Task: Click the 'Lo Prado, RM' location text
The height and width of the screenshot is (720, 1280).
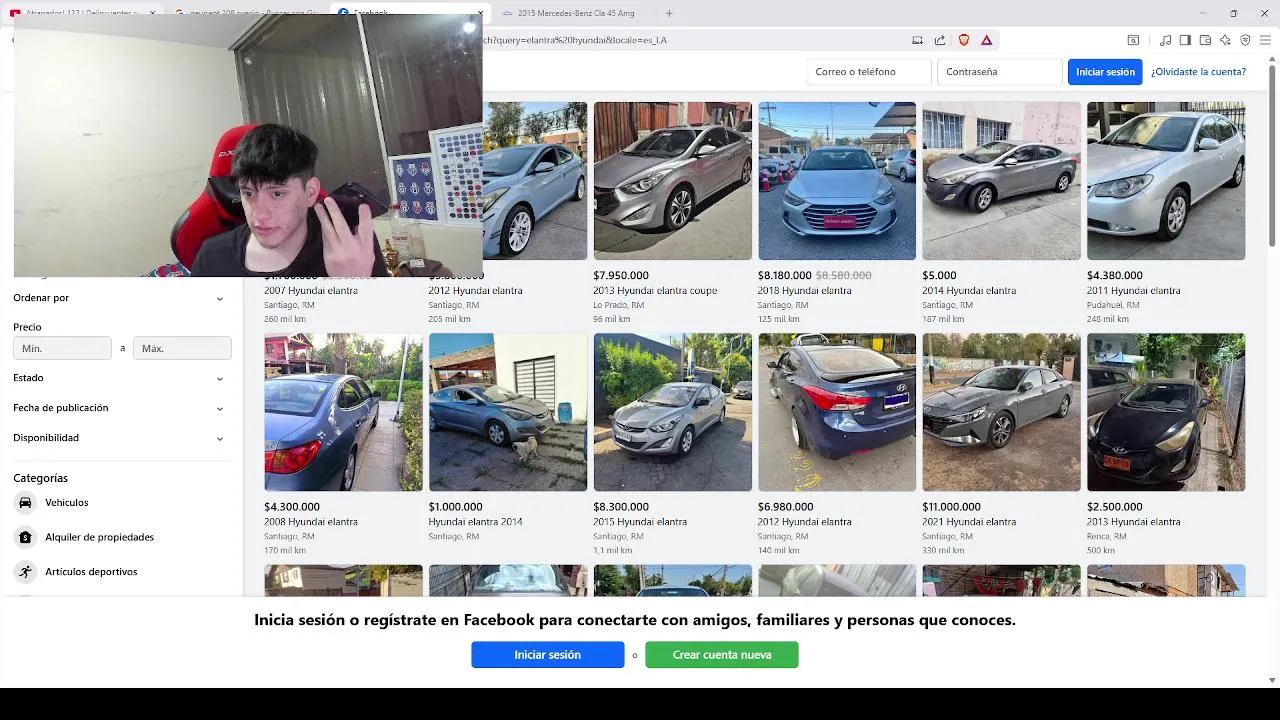Action: pyautogui.click(x=618, y=305)
